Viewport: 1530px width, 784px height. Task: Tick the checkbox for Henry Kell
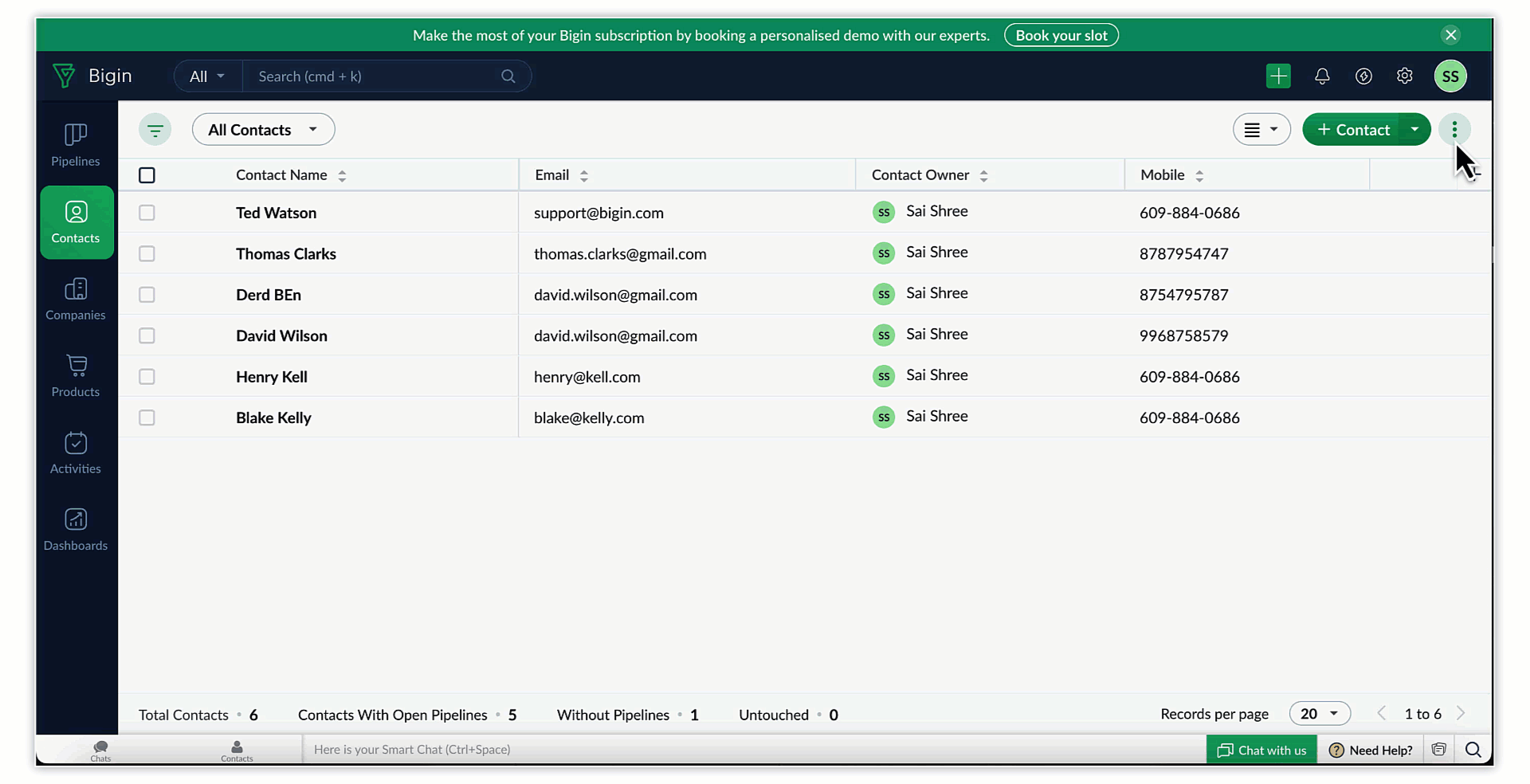click(147, 377)
